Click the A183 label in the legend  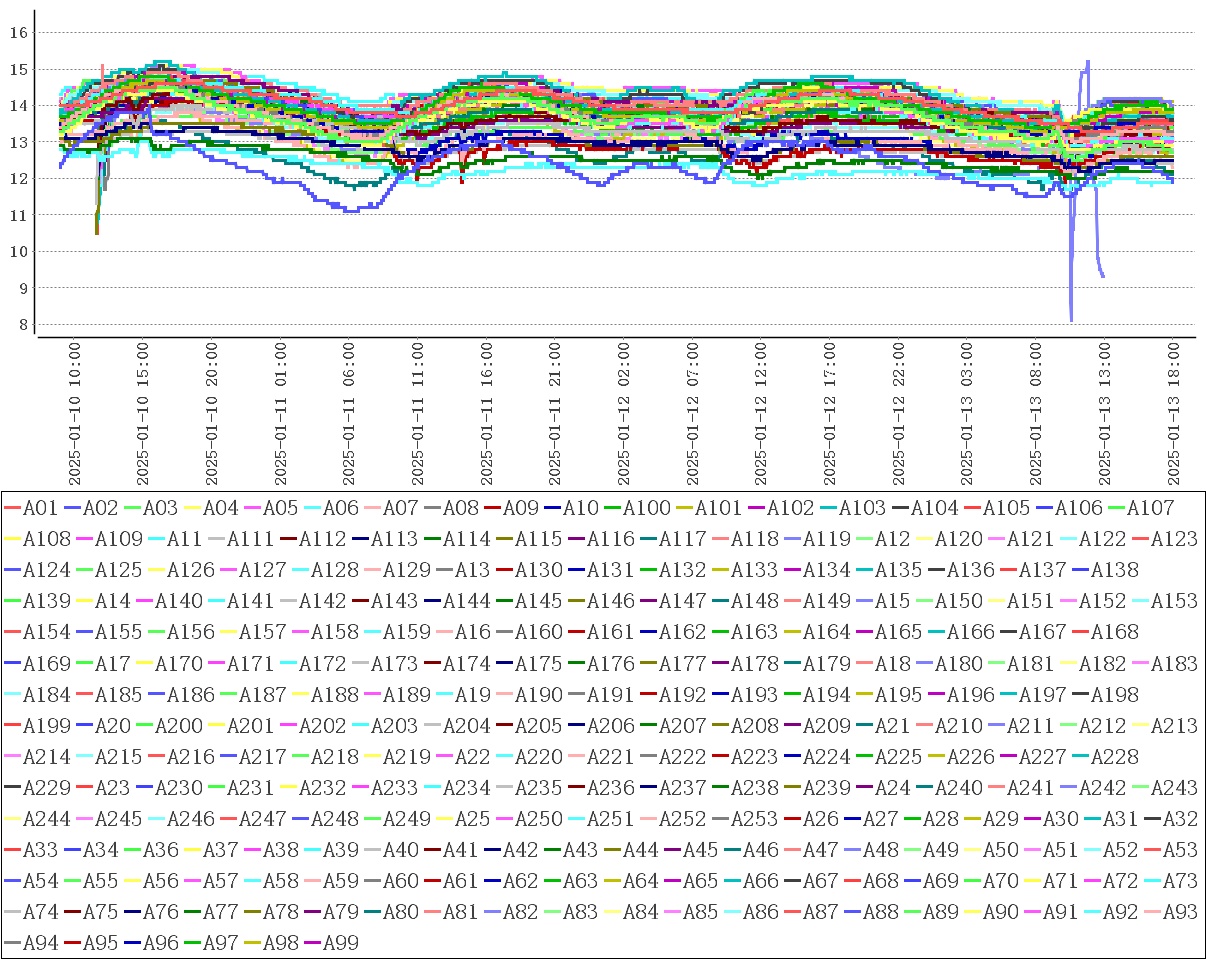(x=1174, y=663)
